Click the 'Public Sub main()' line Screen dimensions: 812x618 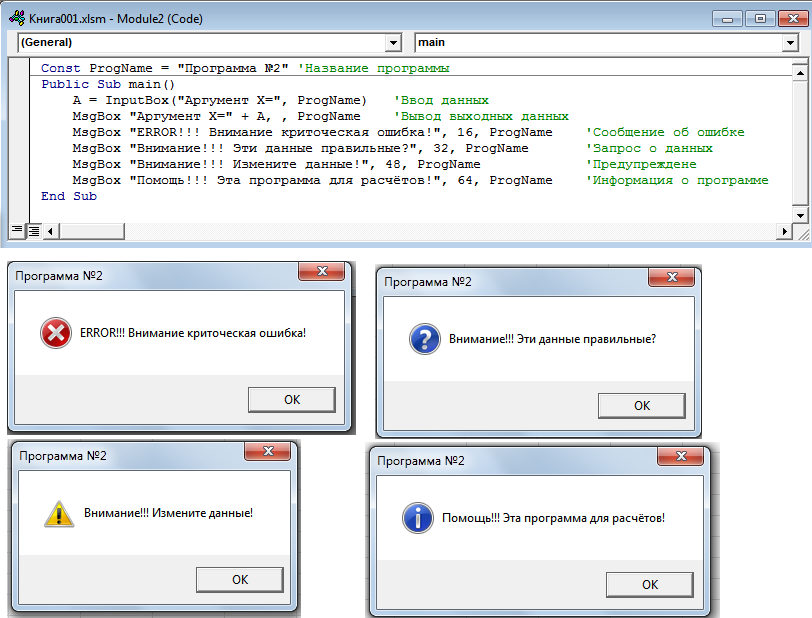tap(108, 84)
